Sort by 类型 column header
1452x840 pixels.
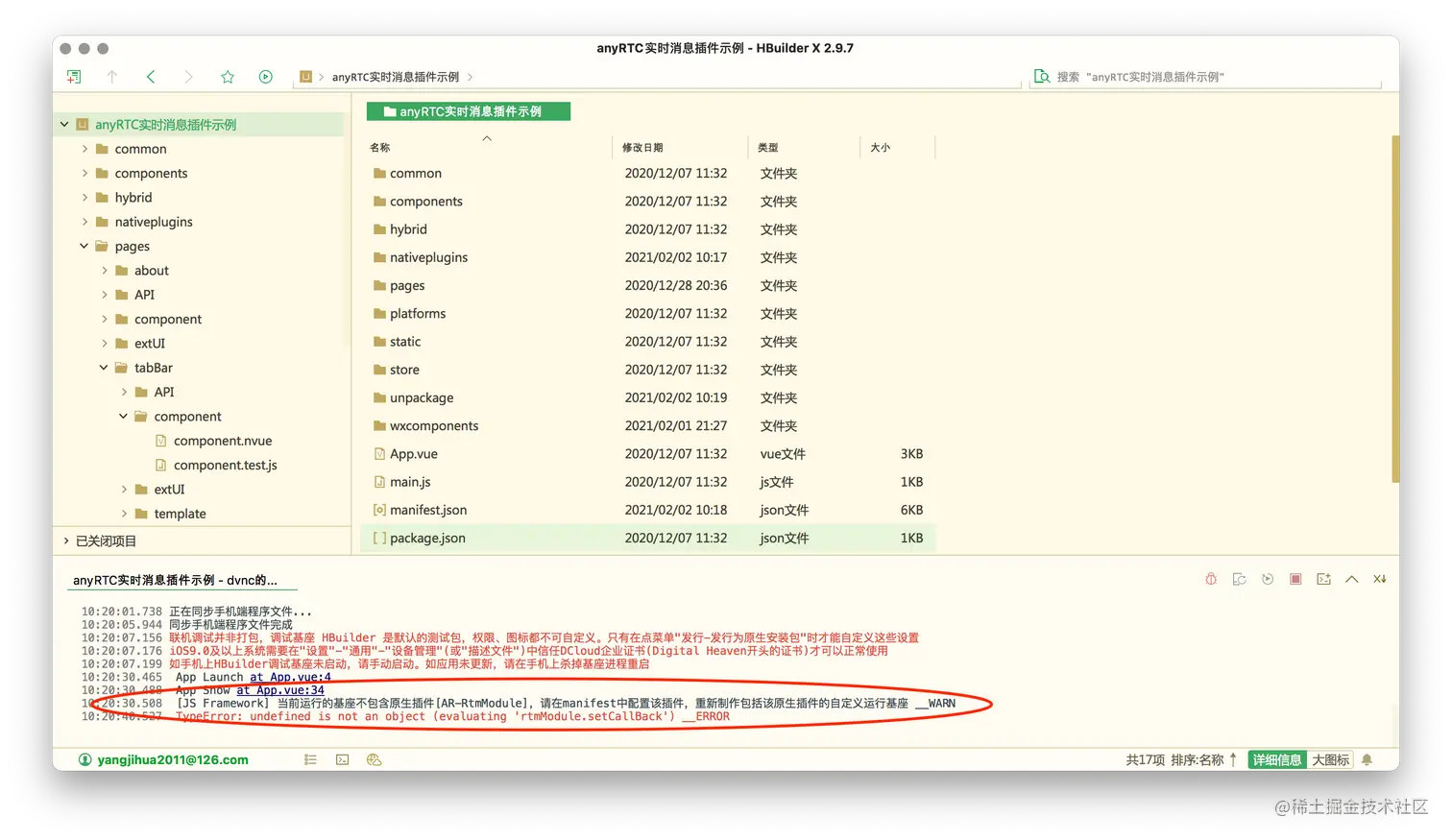tap(767, 148)
